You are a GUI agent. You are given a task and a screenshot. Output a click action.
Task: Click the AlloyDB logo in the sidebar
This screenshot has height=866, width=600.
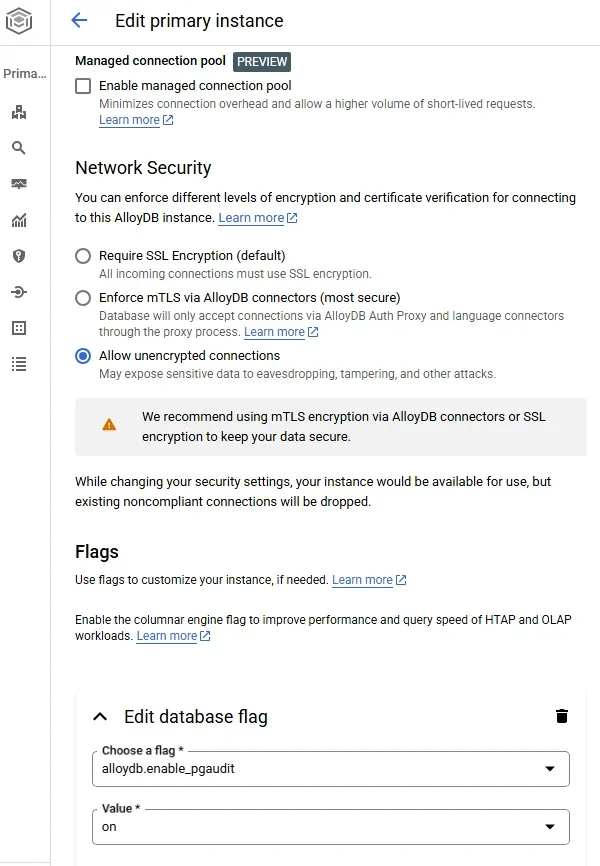[x=20, y=21]
